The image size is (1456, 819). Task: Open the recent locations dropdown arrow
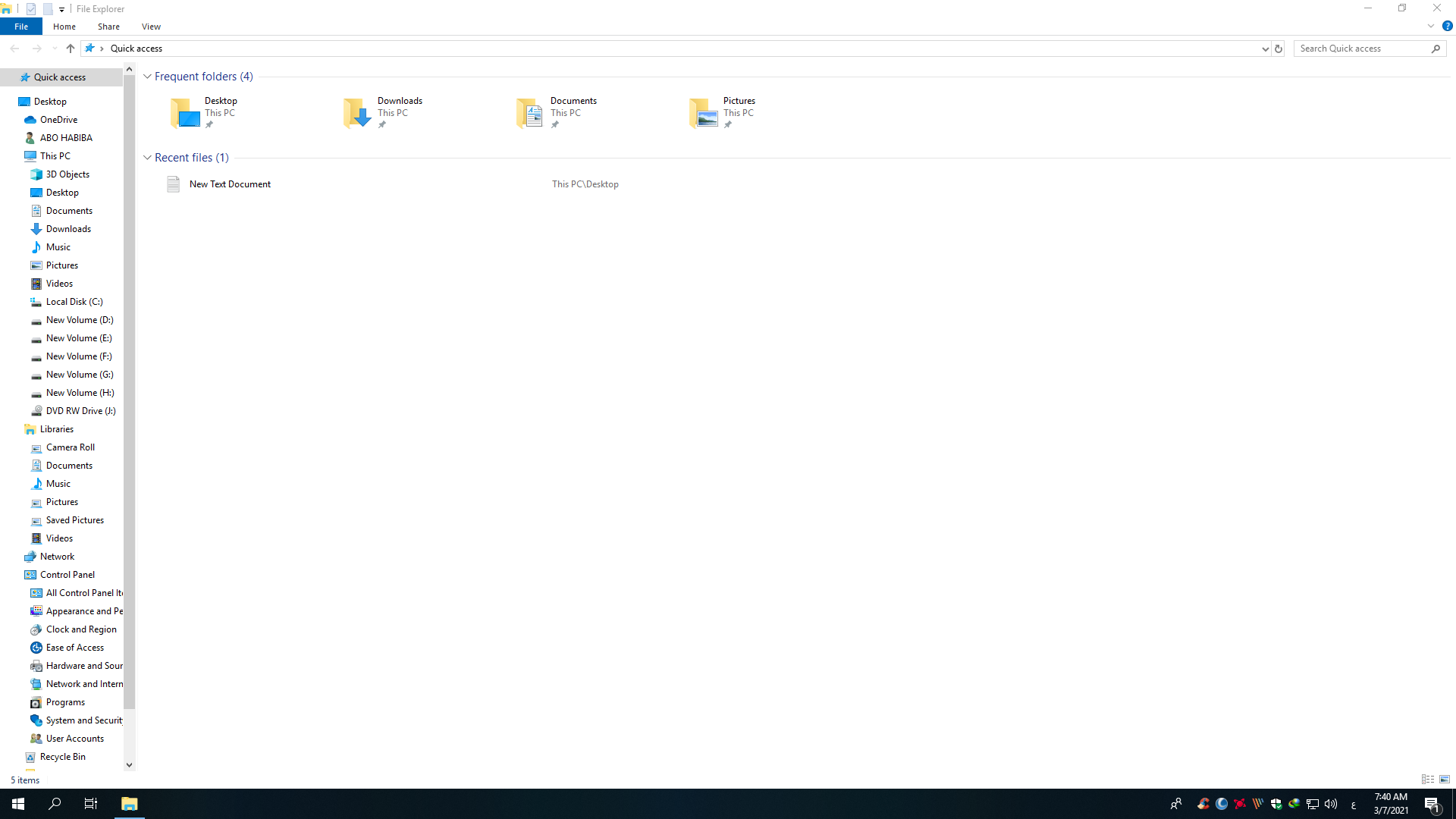pos(55,49)
